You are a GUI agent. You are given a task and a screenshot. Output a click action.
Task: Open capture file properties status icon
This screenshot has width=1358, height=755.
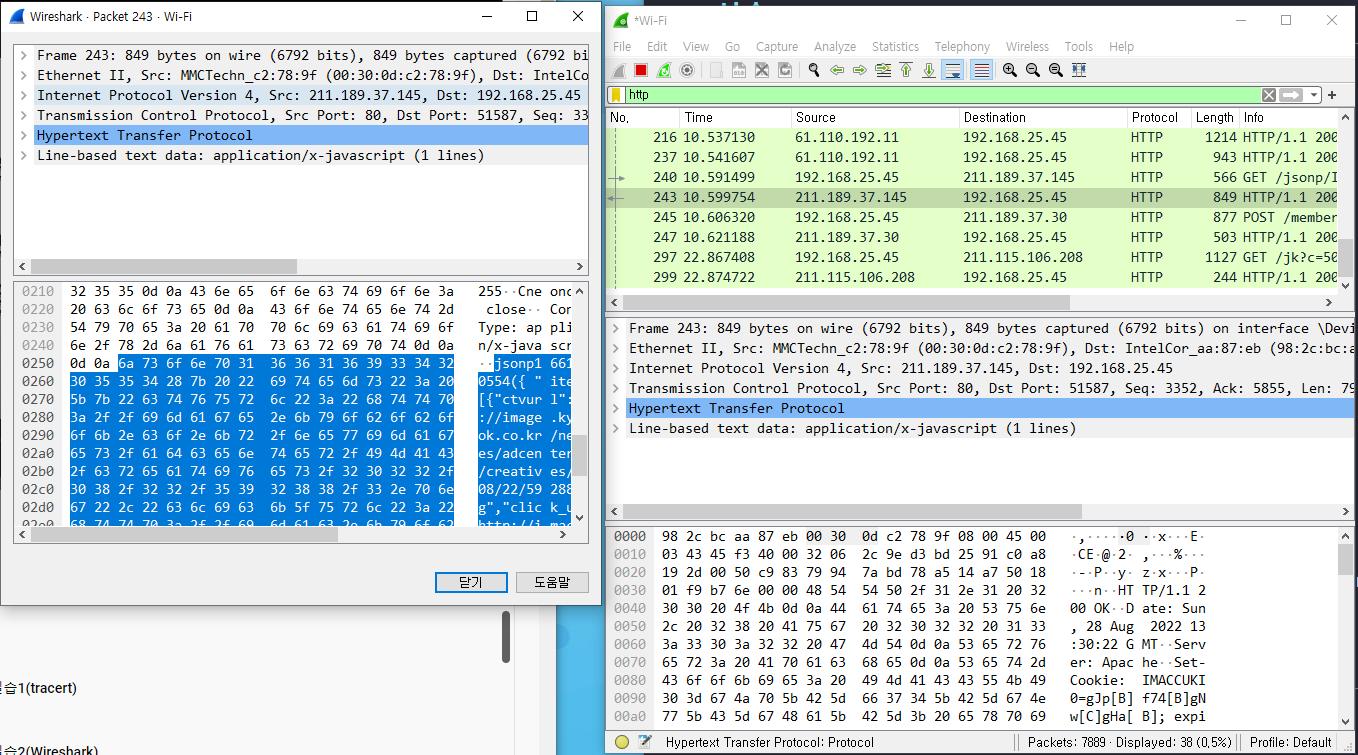(x=645, y=742)
